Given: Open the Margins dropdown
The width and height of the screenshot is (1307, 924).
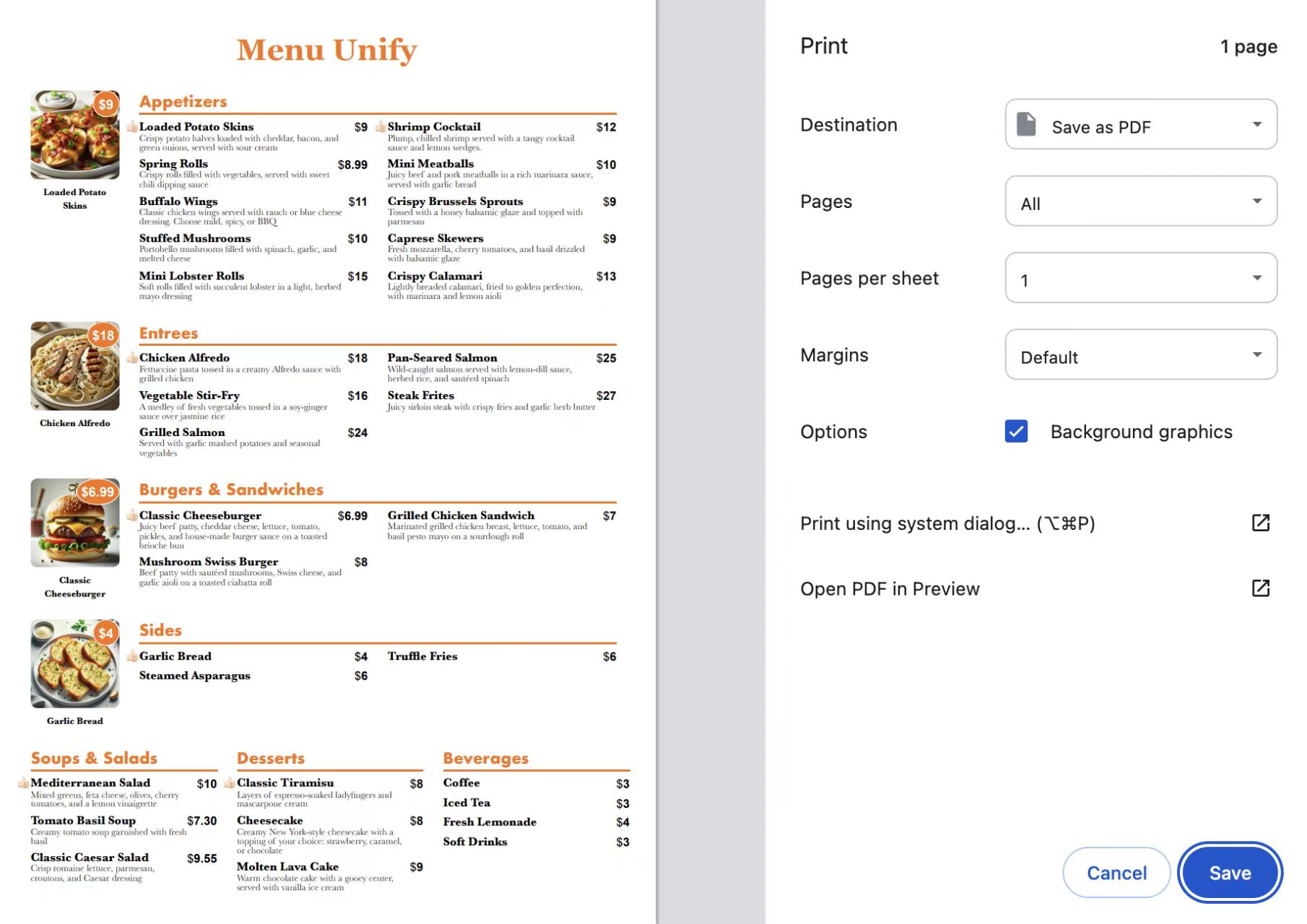Looking at the screenshot, I should pos(1141,355).
